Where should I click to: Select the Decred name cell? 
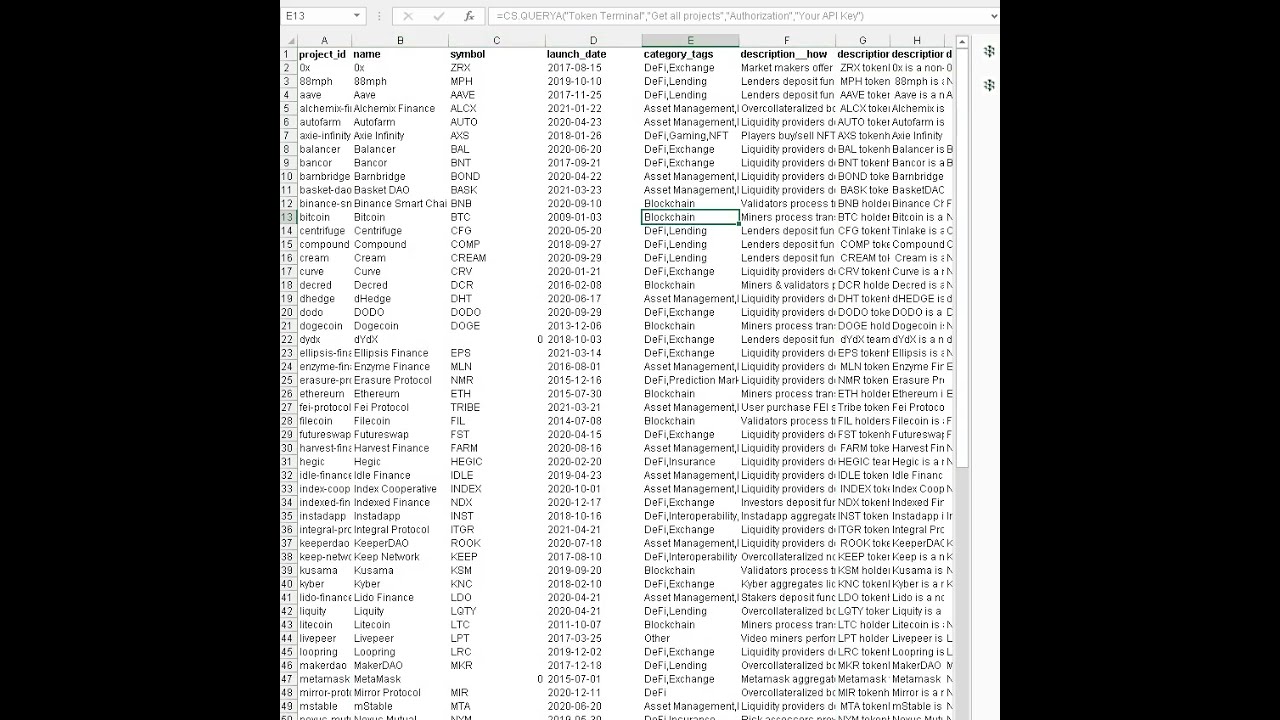pos(400,285)
